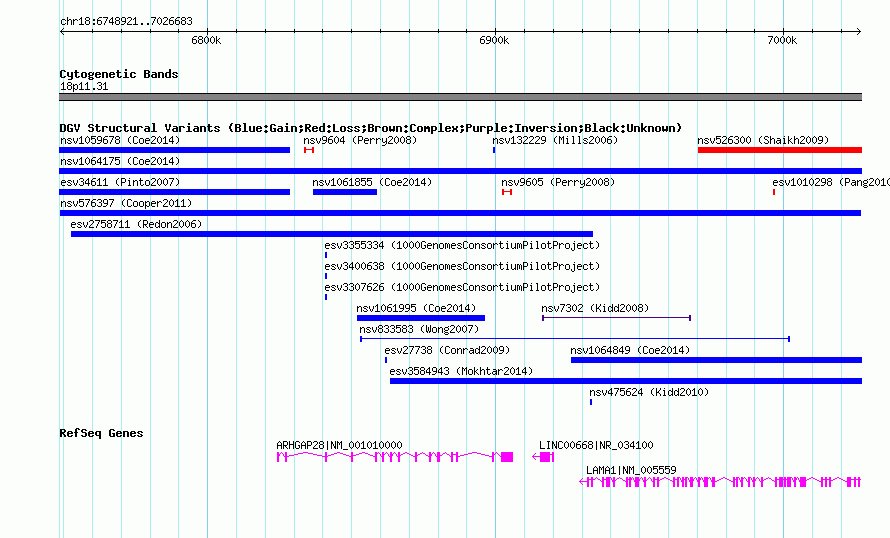Click the esv3355334 1000Genomes variant label

coord(462,245)
